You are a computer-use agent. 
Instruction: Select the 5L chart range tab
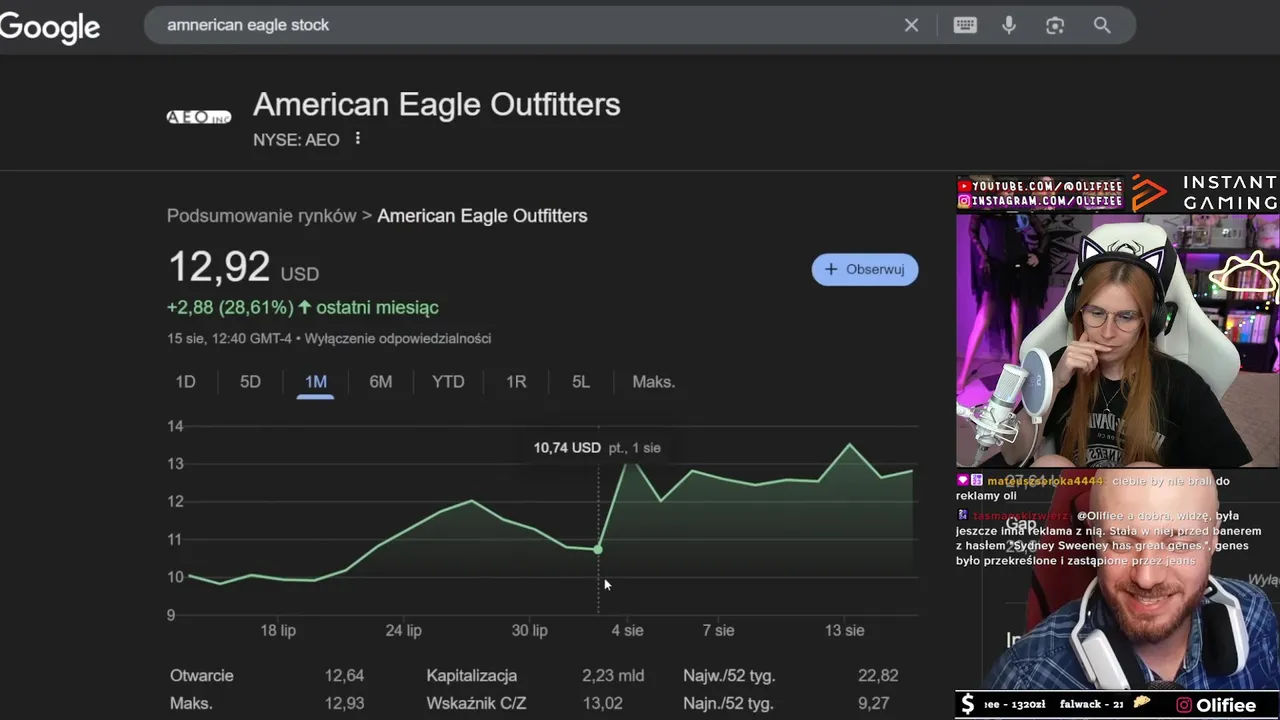coord(581,382)
